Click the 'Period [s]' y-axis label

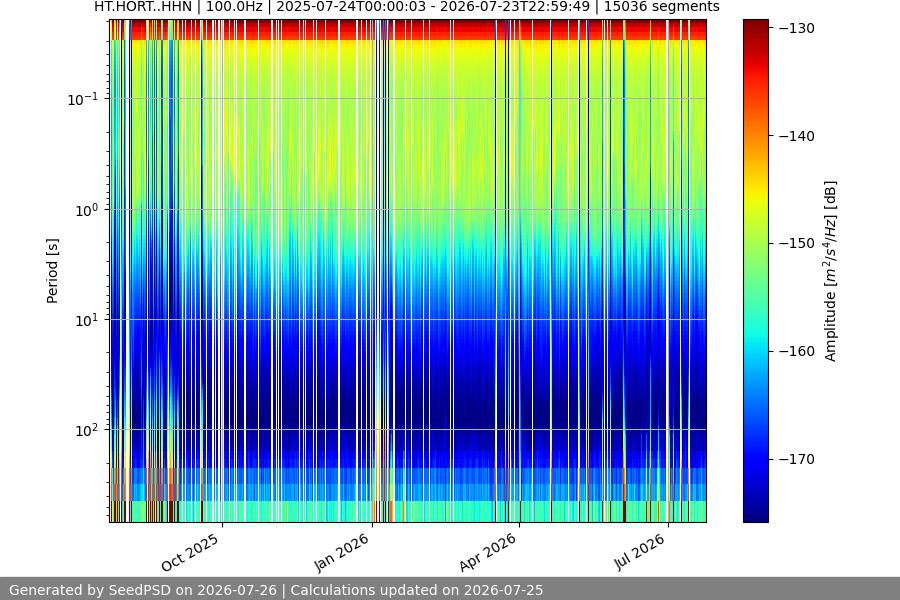(x=52, y=271)
